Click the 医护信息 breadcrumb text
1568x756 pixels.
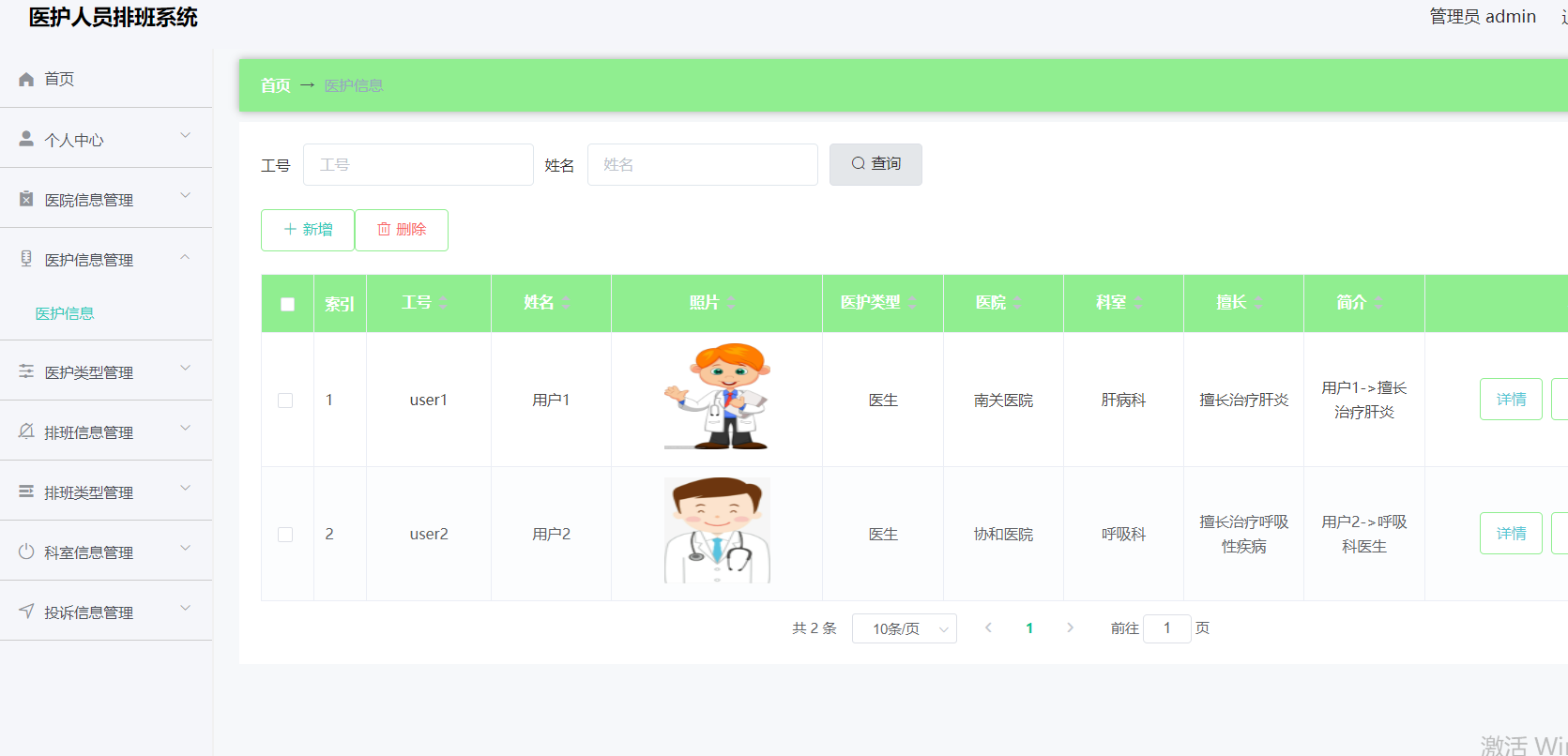(354, 85)
